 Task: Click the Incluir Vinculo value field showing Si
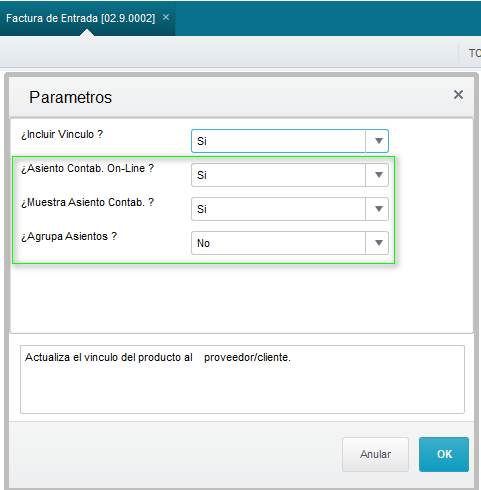[278, 141]
